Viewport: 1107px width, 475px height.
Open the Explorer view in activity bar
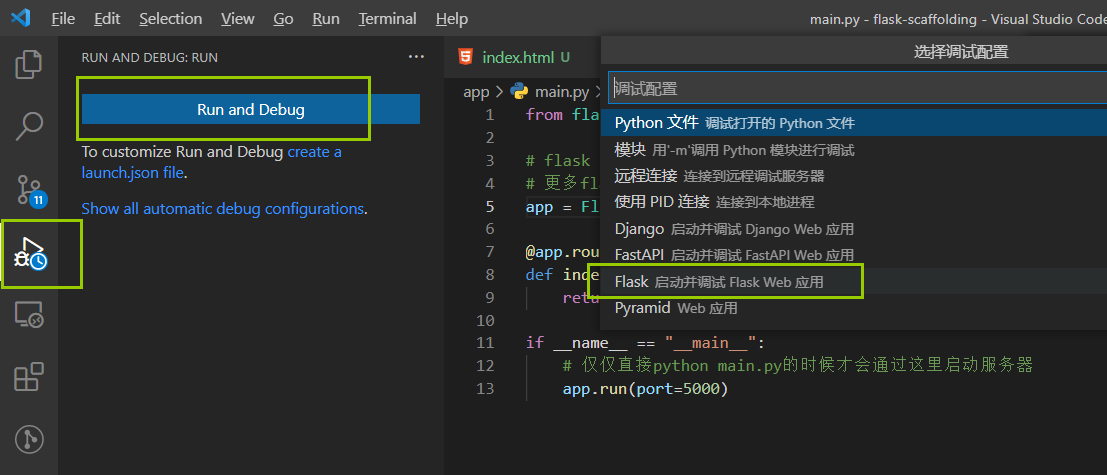pyautogui.click(x=29, y=64)
